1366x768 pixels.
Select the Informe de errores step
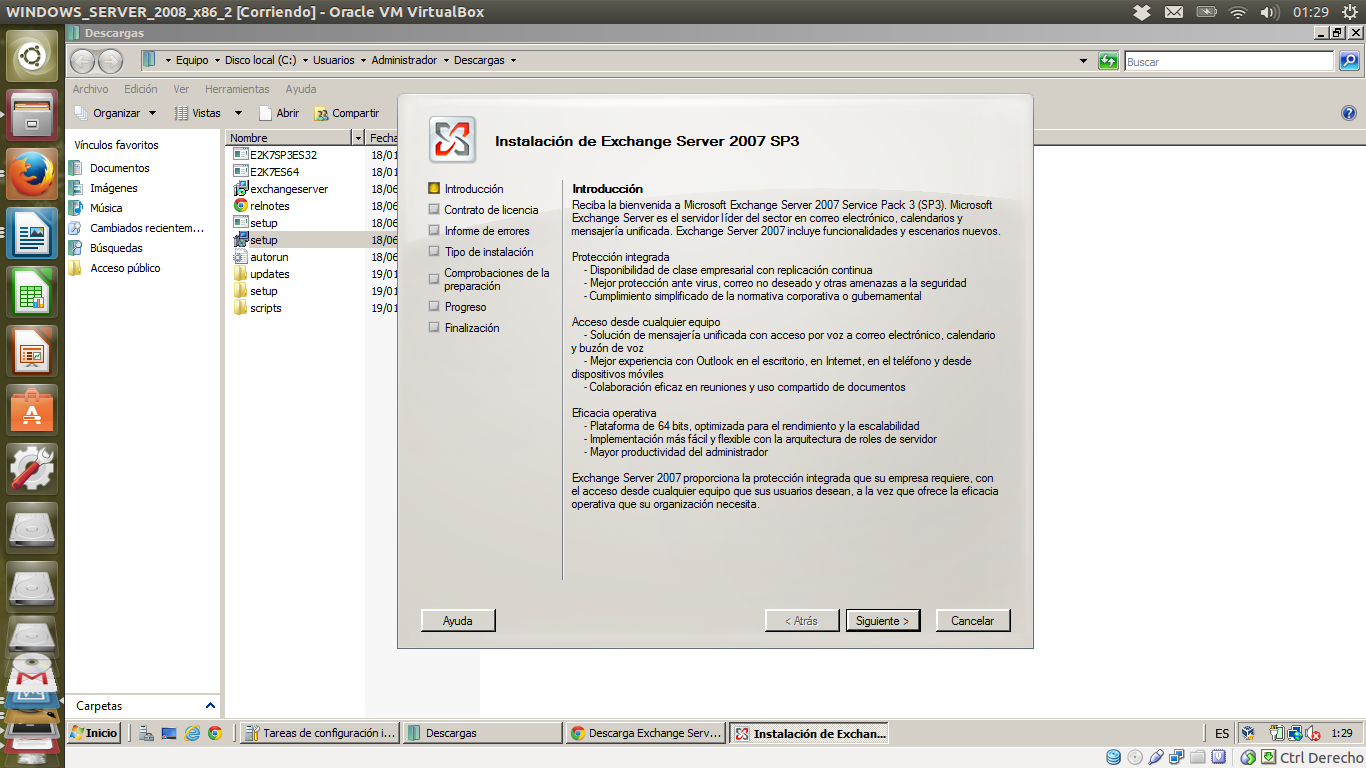pos(486,231)
